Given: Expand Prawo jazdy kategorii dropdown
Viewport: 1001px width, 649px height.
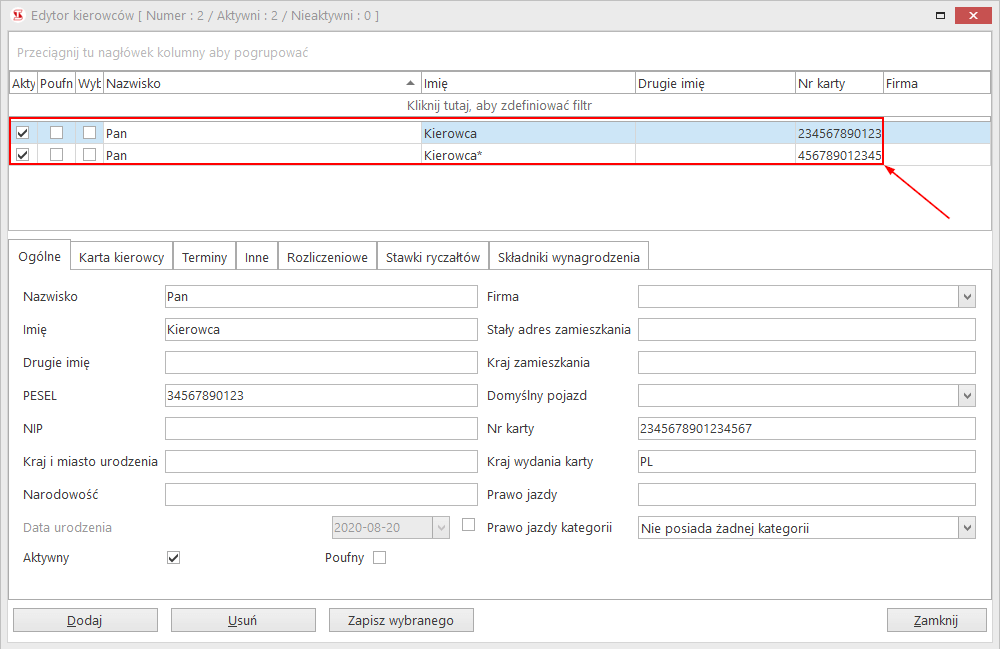Looking at the screenshot, I should tap(966, 528).
